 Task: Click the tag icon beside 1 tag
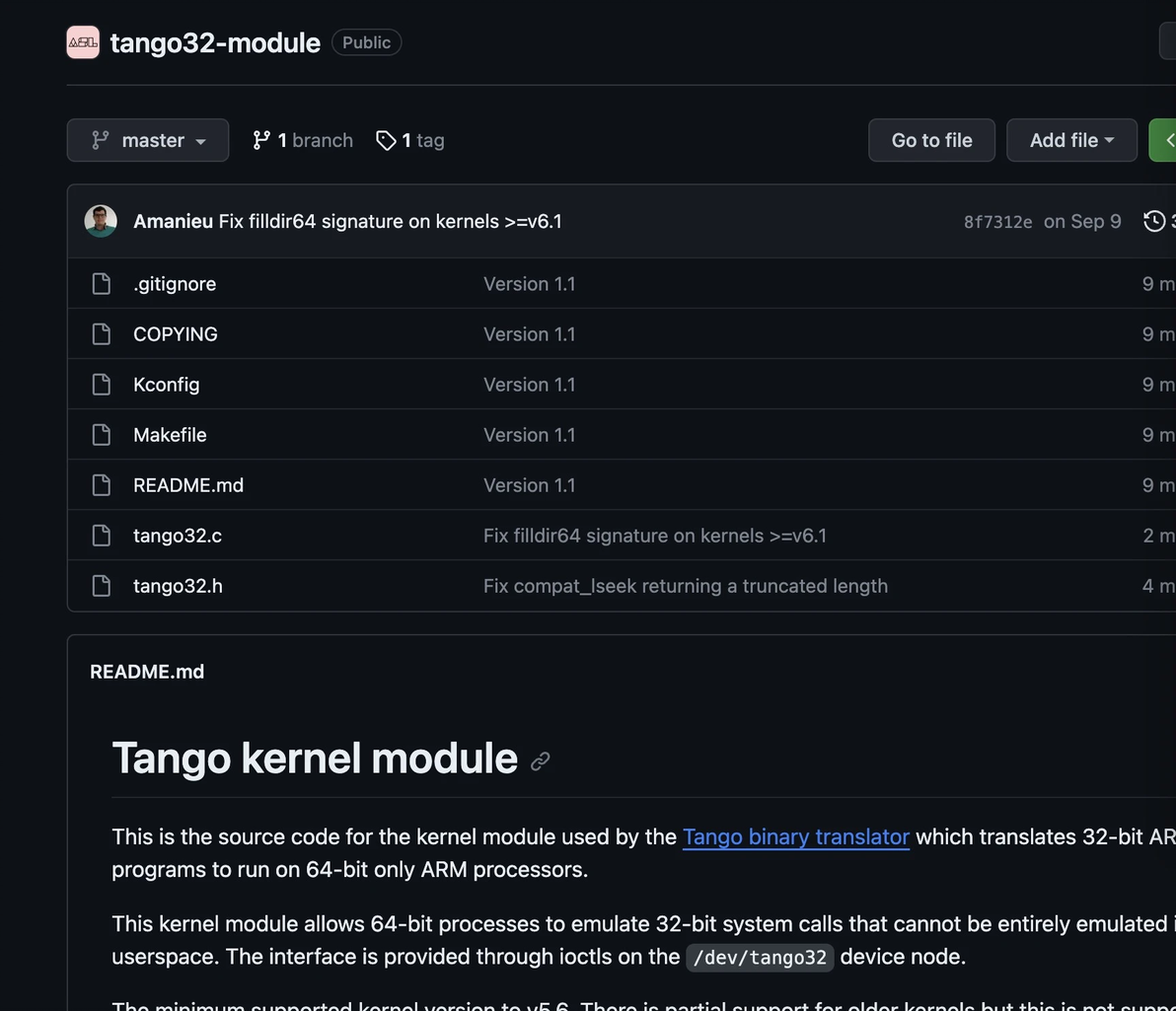click(x=386, y=140)
